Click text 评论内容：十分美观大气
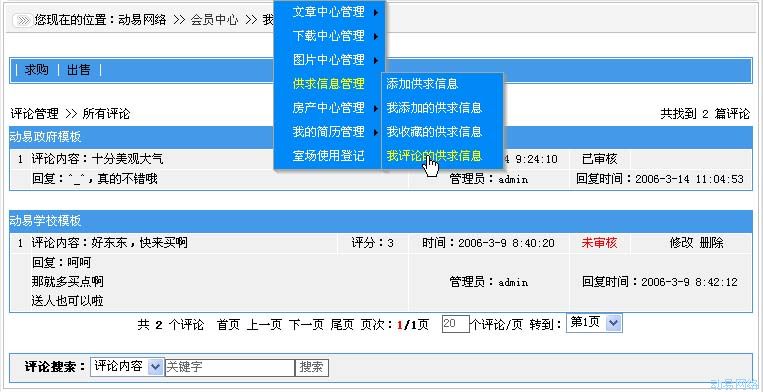 (x=97, y=159)
